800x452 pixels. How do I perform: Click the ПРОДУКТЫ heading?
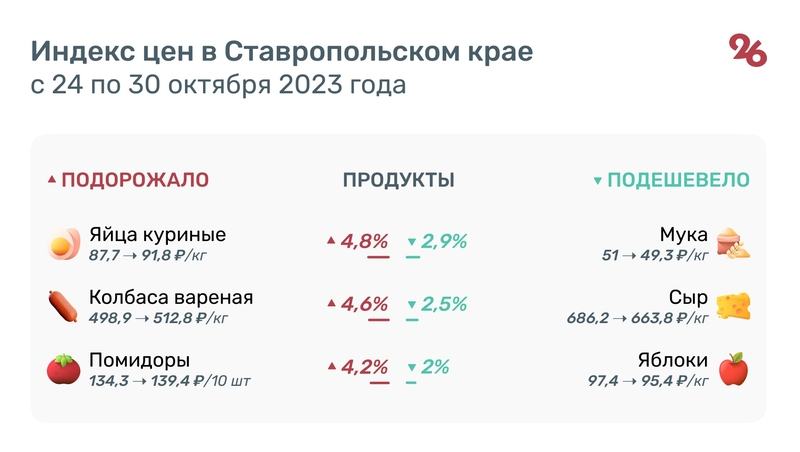(399, 180)
